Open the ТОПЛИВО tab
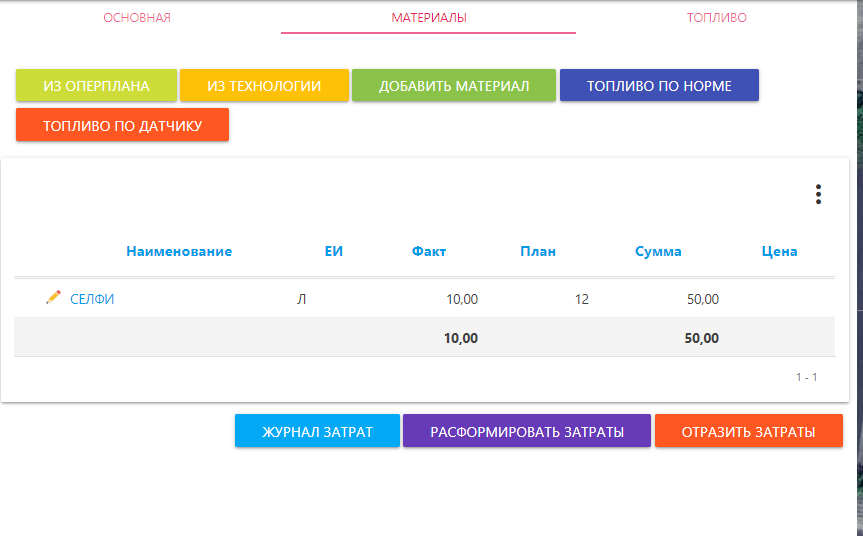 [716, 18]
